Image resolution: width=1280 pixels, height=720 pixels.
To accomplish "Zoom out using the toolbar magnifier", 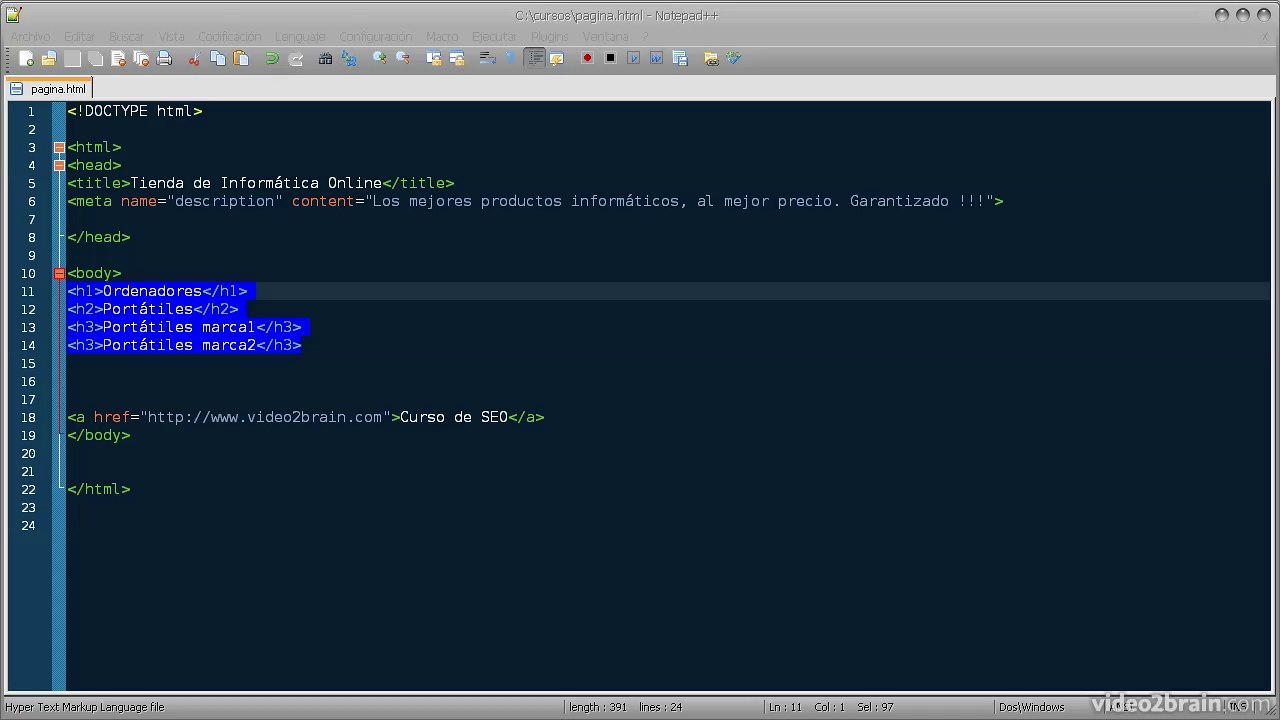I will [x=402, y=59].
